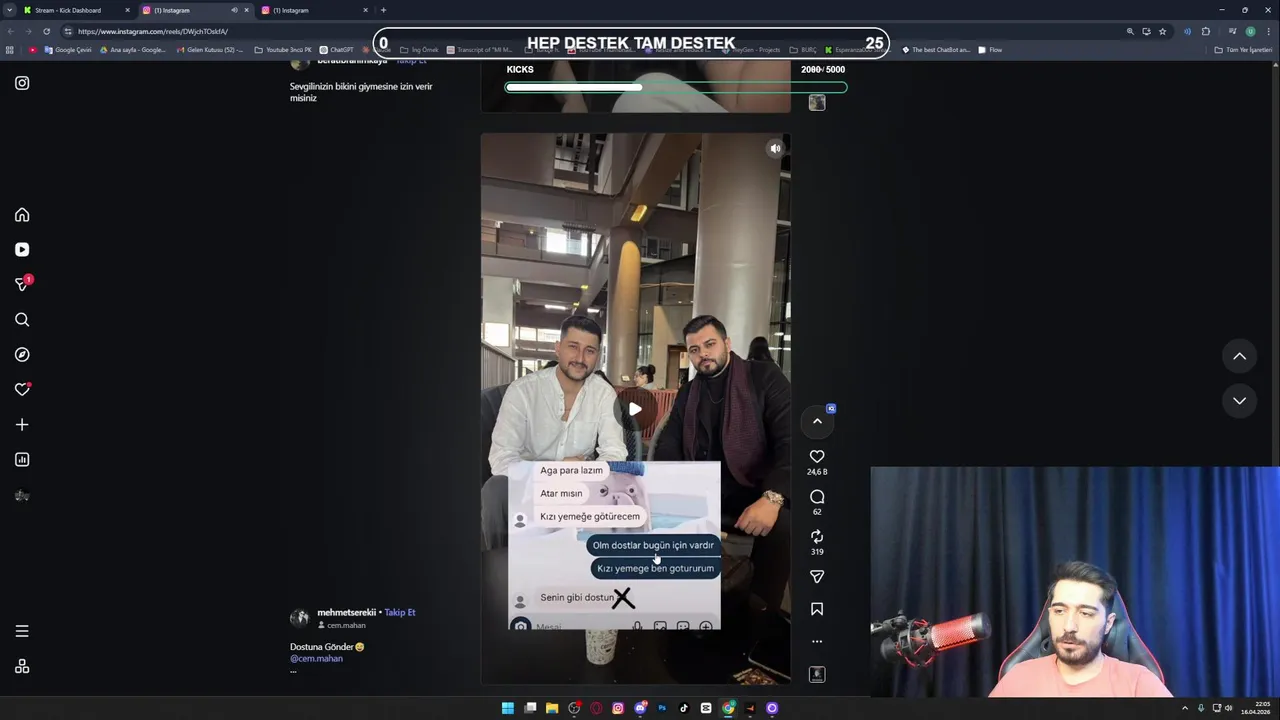This screenshot has height=720, width=1280.
Task: Save the reel with bookmark icon
Action: (817, 609)
